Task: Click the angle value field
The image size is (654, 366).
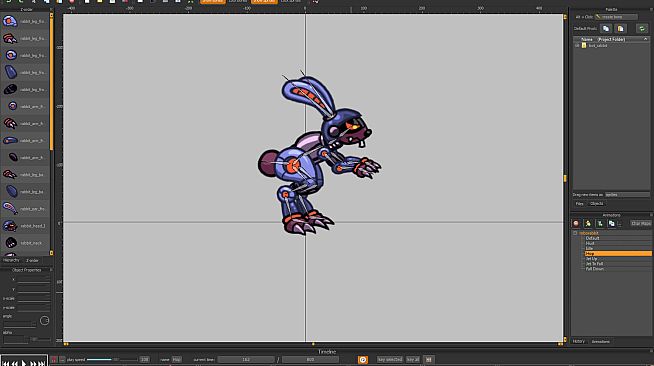Action: [x=19, y=324]
